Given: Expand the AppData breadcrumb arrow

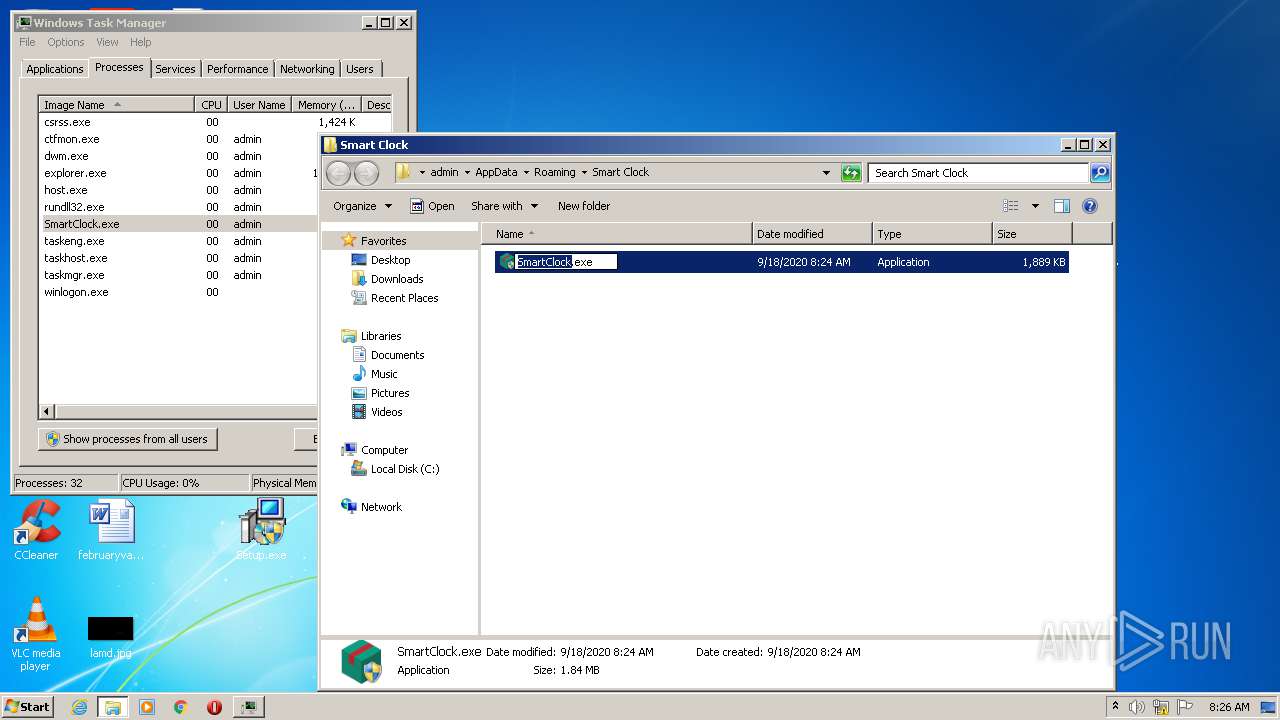Looking at the screenshot, I should click(x=526, y=173).
